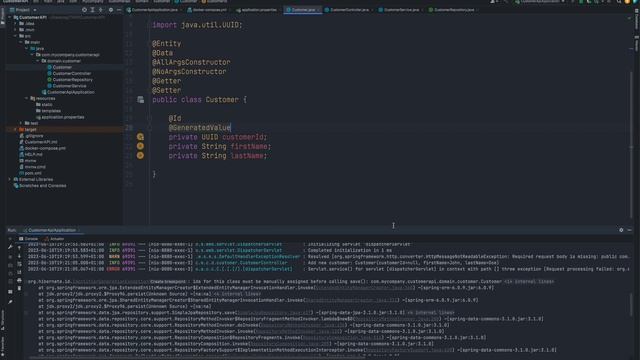The height and width of the screenshot is (360, 640).
Task: Place cursor after @GeneratedValue annotation
Action: pyautogui.click(x=231, y=128)
